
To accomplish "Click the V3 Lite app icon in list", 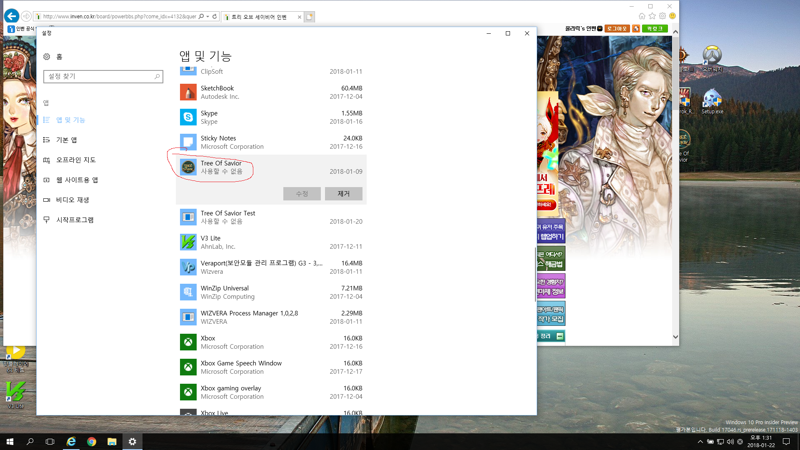I will [188, 242].
